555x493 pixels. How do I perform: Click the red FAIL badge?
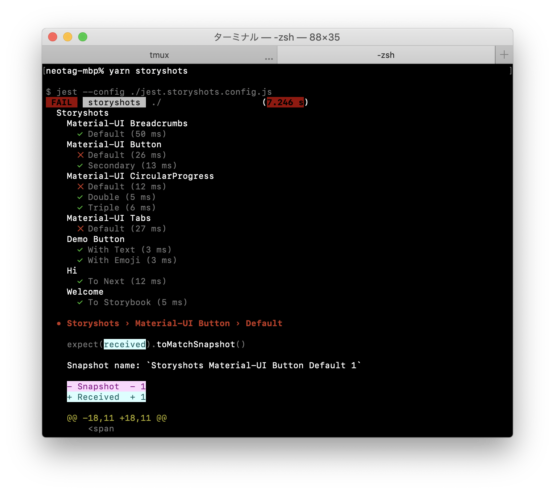pyautogui.click(x=62, y=102)
